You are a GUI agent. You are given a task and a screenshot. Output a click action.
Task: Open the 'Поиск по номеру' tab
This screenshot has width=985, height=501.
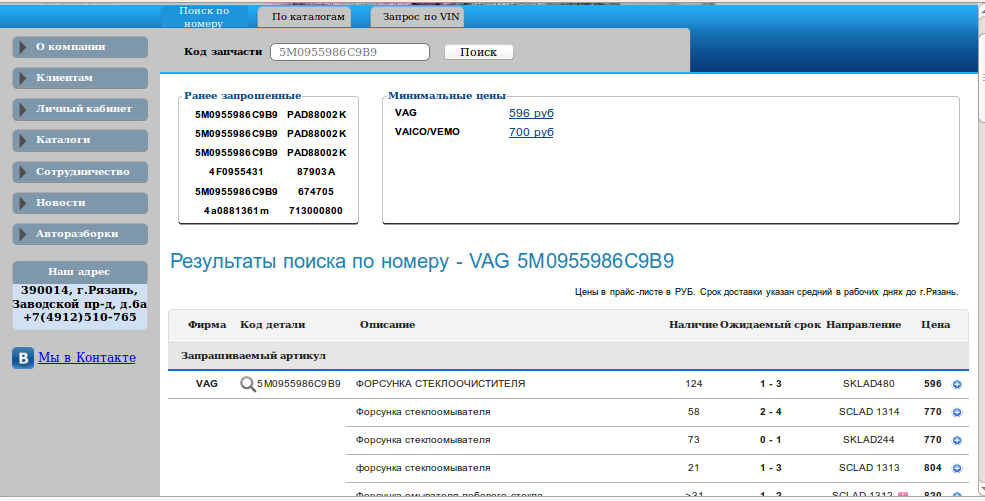[204, 17]
